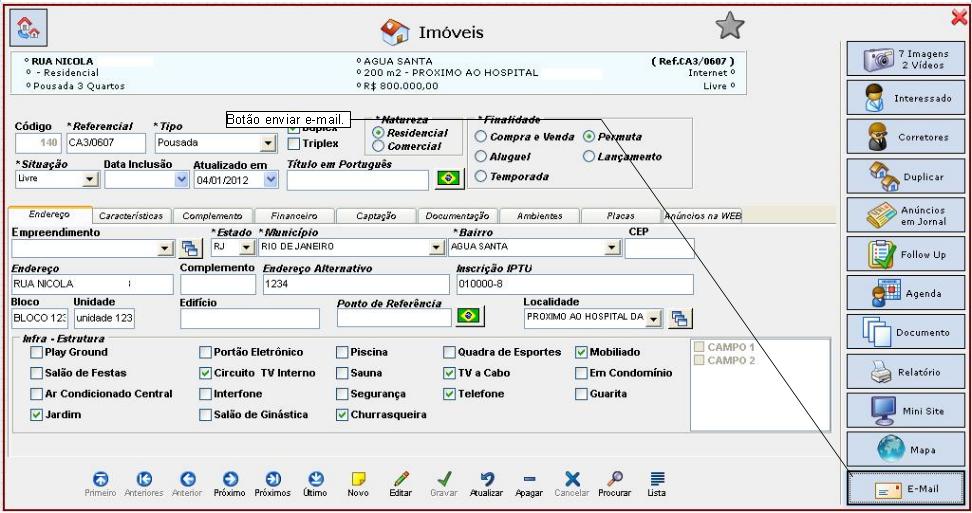The width and height of the screenshot is (972, 513).
Task: Expand the Município dropdown
Action: 436,246
